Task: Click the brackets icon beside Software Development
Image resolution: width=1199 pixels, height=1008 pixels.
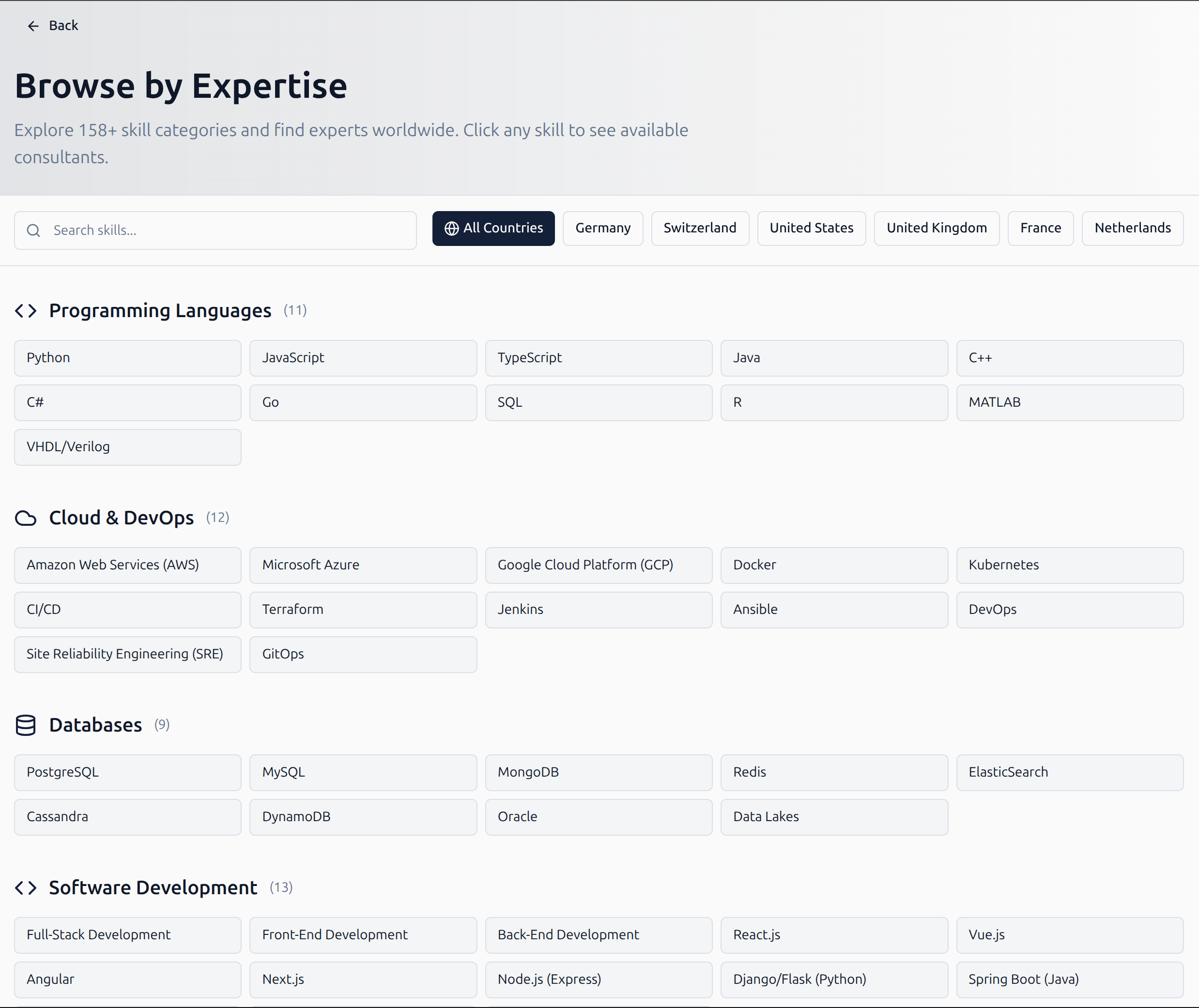Action: pos(25,887)
